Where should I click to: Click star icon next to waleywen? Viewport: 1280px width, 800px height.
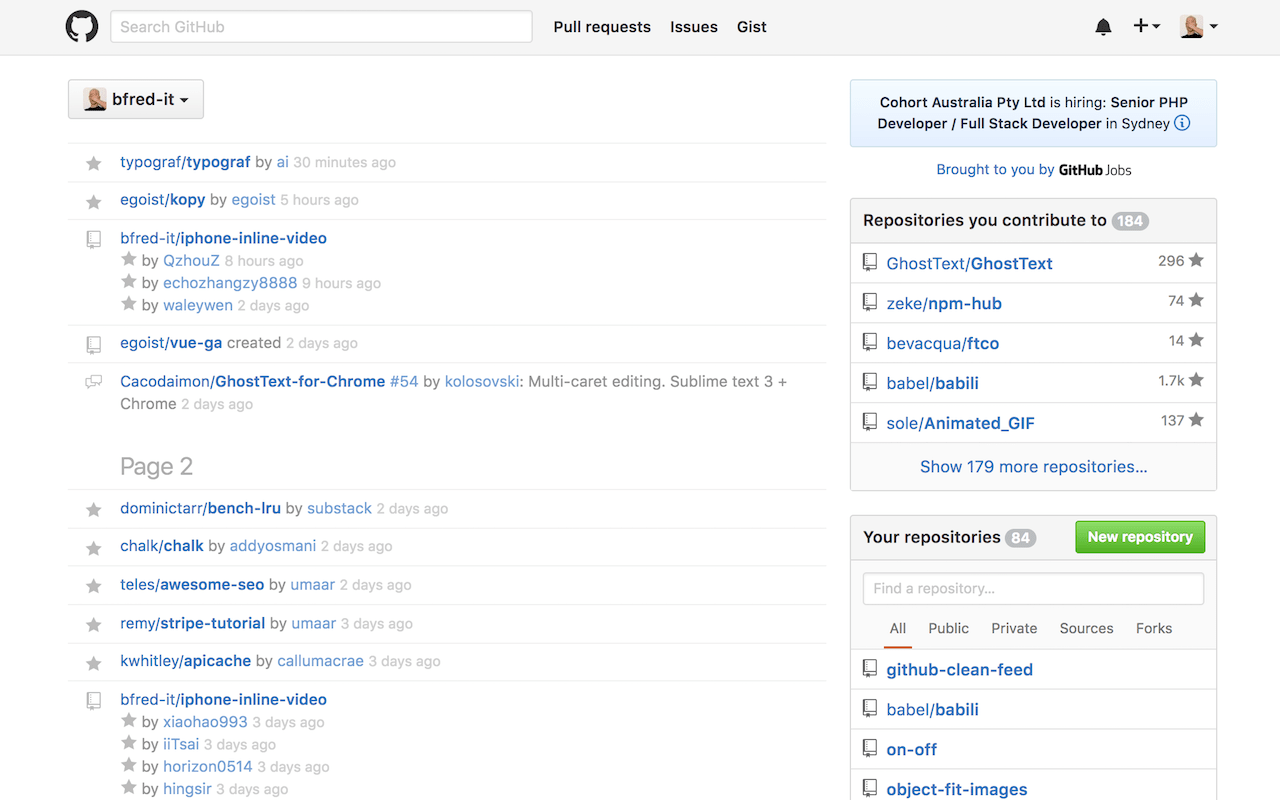[128, 303]
